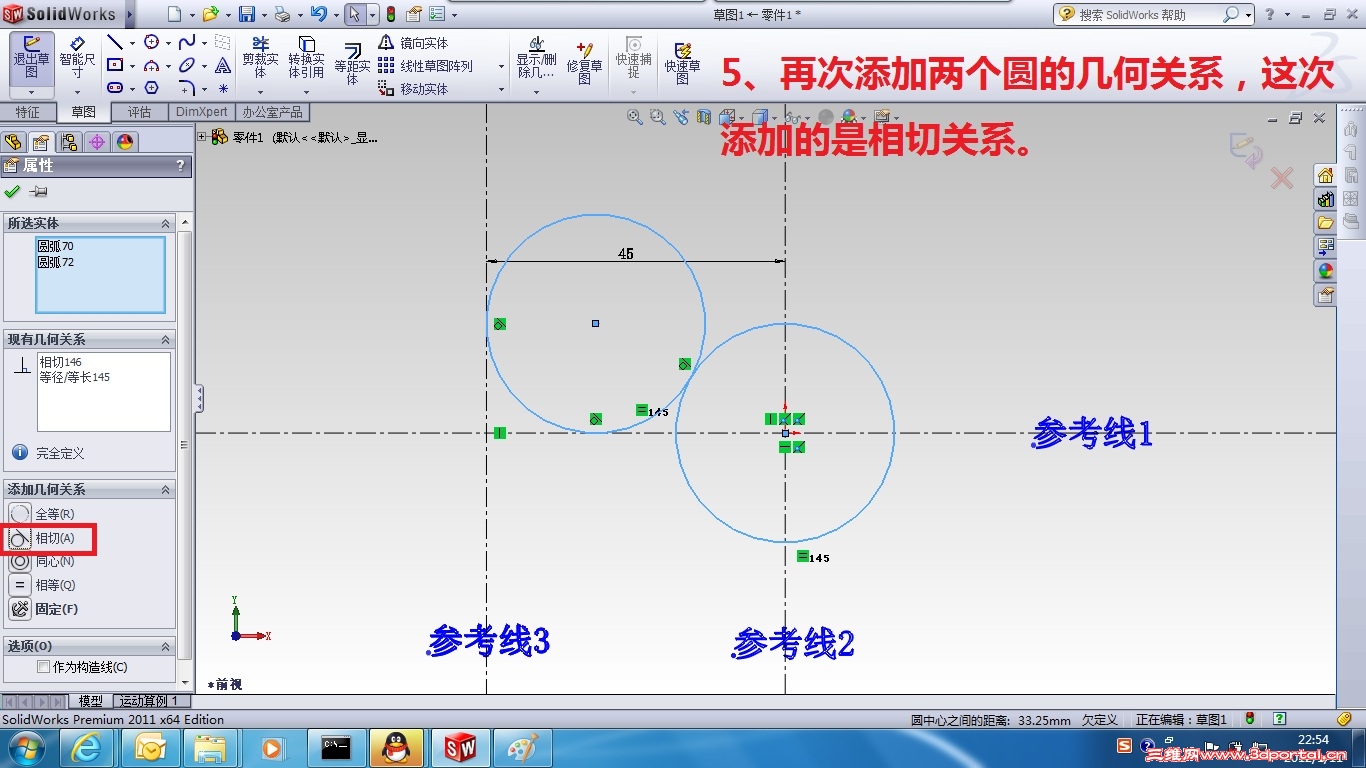The image size is (1366, 768).
Task: Open the Trim Entities dropdown arrow
Action: [260, 92]
